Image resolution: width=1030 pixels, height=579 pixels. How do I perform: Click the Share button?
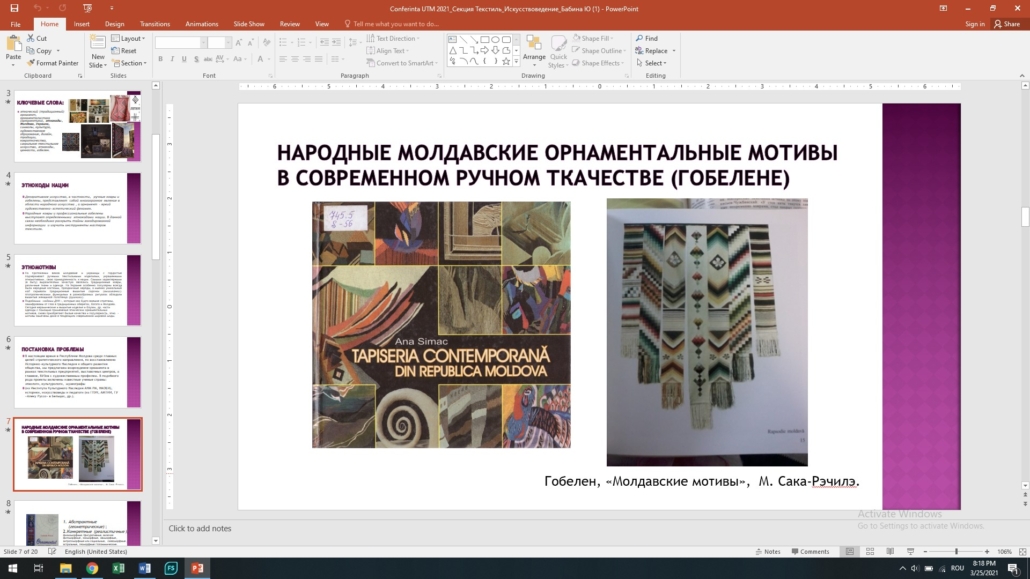1007,24
